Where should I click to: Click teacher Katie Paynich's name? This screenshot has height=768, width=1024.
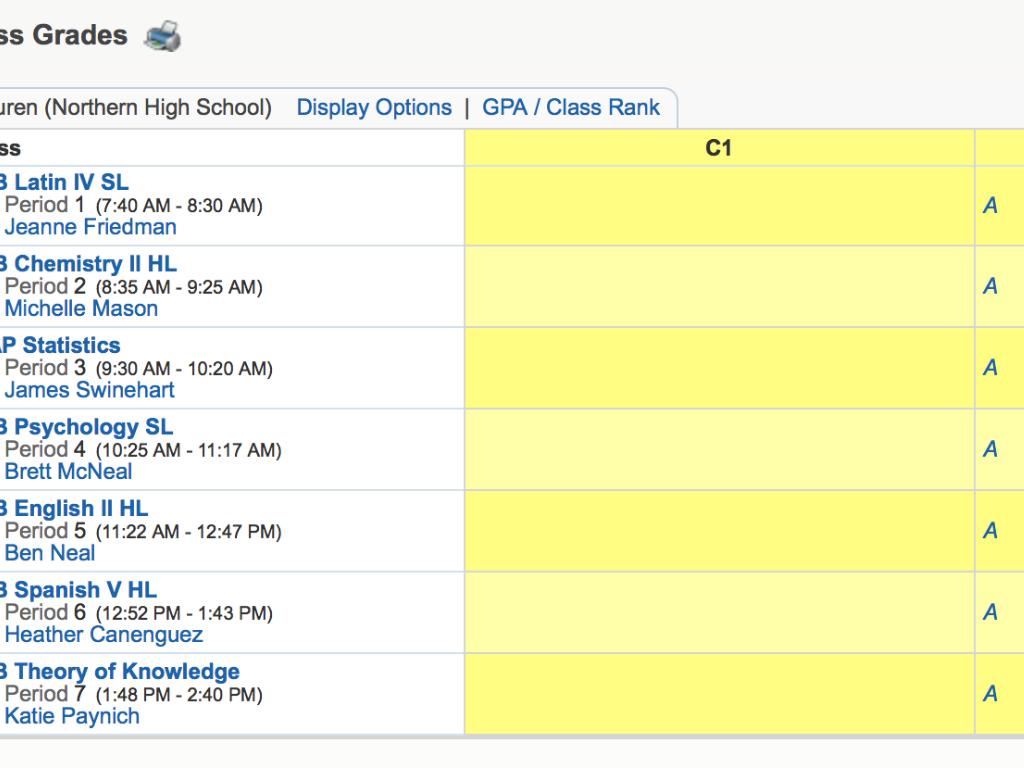[72, 716]
